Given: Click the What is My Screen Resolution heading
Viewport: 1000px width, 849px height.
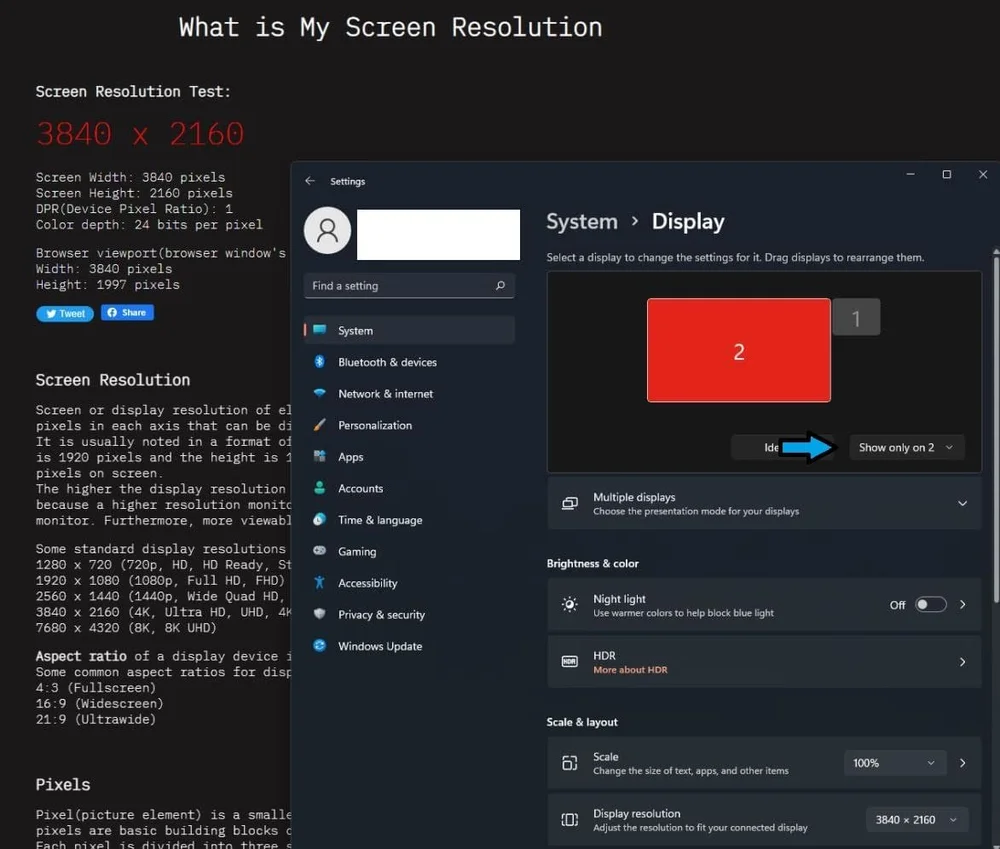Looking at the screenshot, I should click(x=390, y=27).
